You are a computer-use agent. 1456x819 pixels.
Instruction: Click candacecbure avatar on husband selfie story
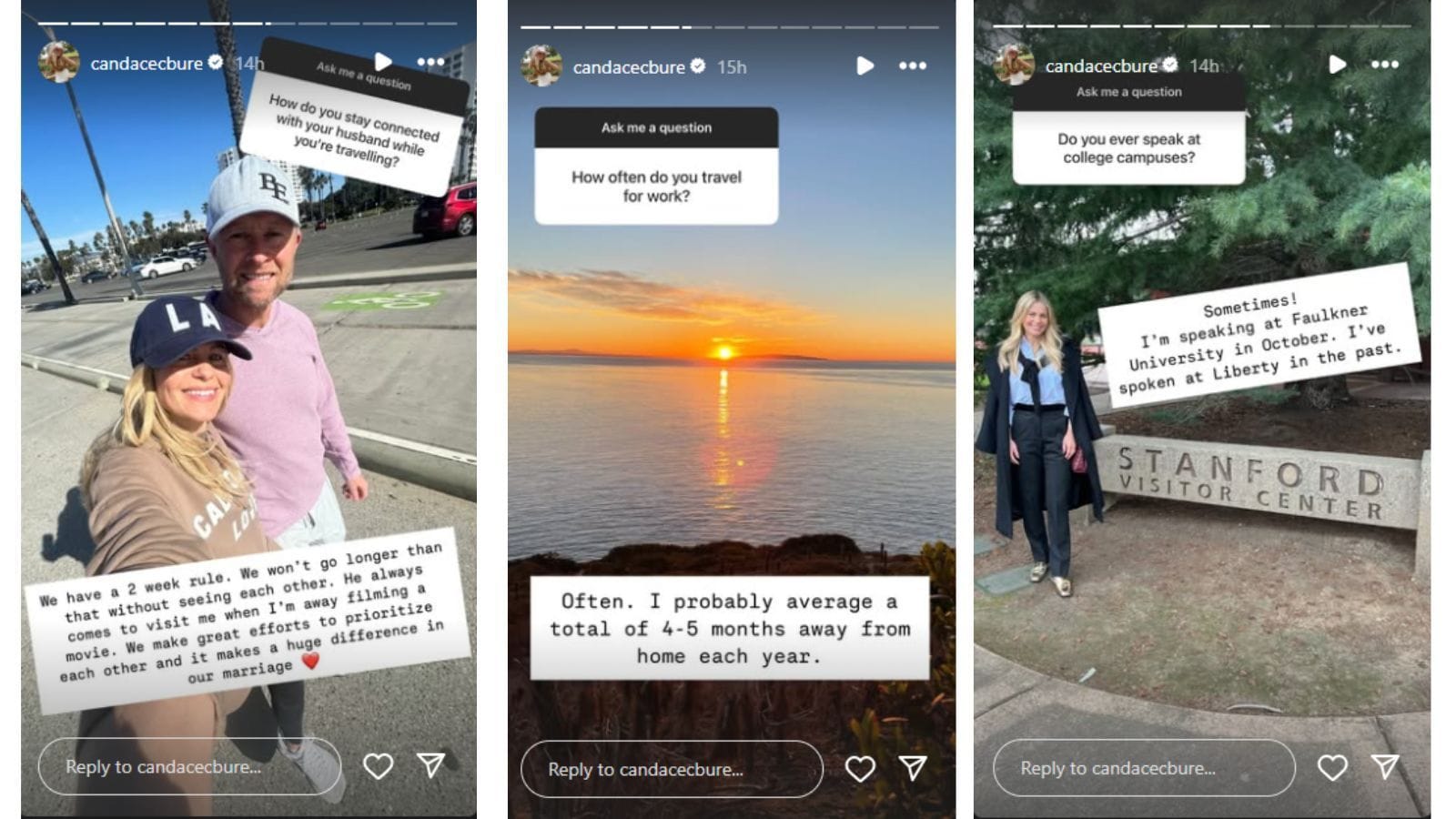coord(59,62)
